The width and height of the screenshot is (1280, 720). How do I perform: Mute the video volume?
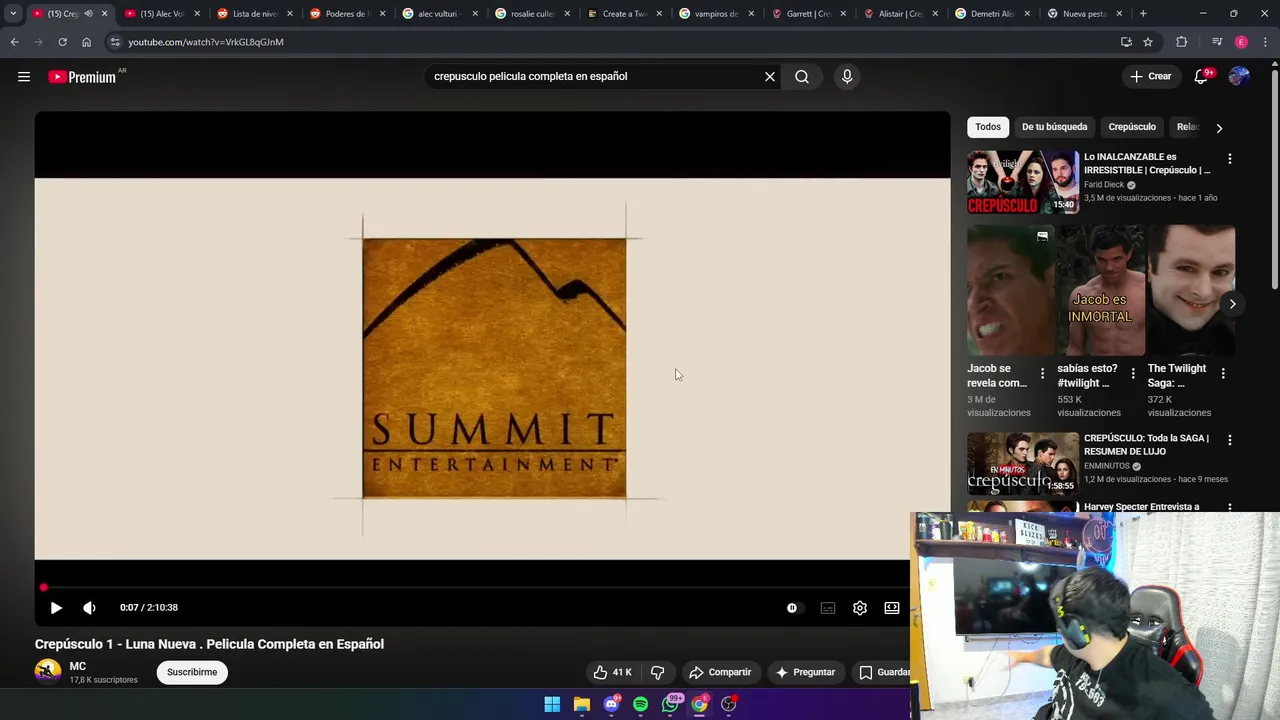click(89, 607)
